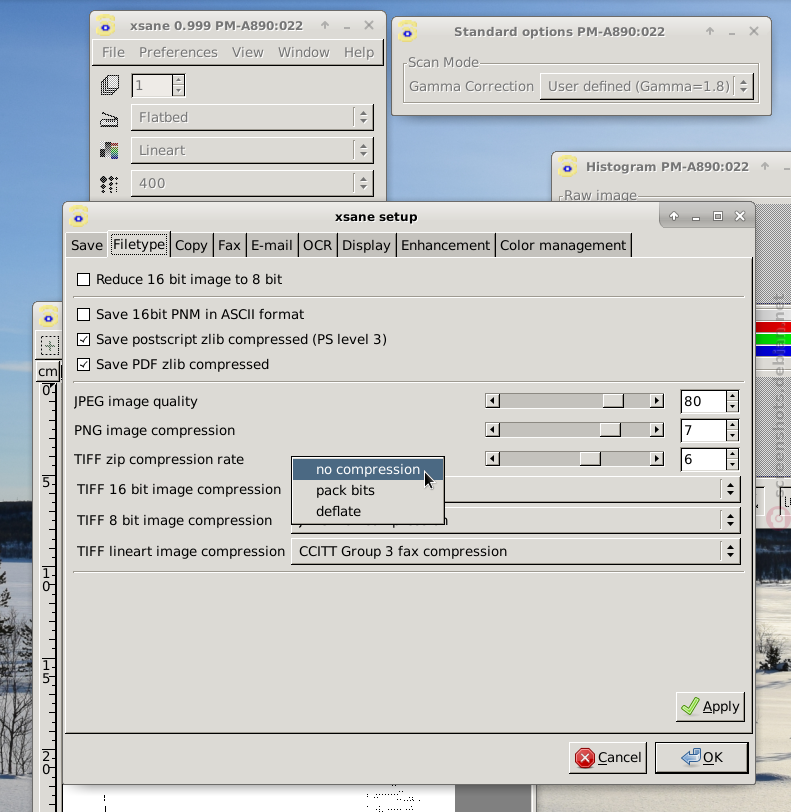The height and width of the screenshot is (812, 791).
Task: Switch to the Copy tab
Action: pos(191,245)
